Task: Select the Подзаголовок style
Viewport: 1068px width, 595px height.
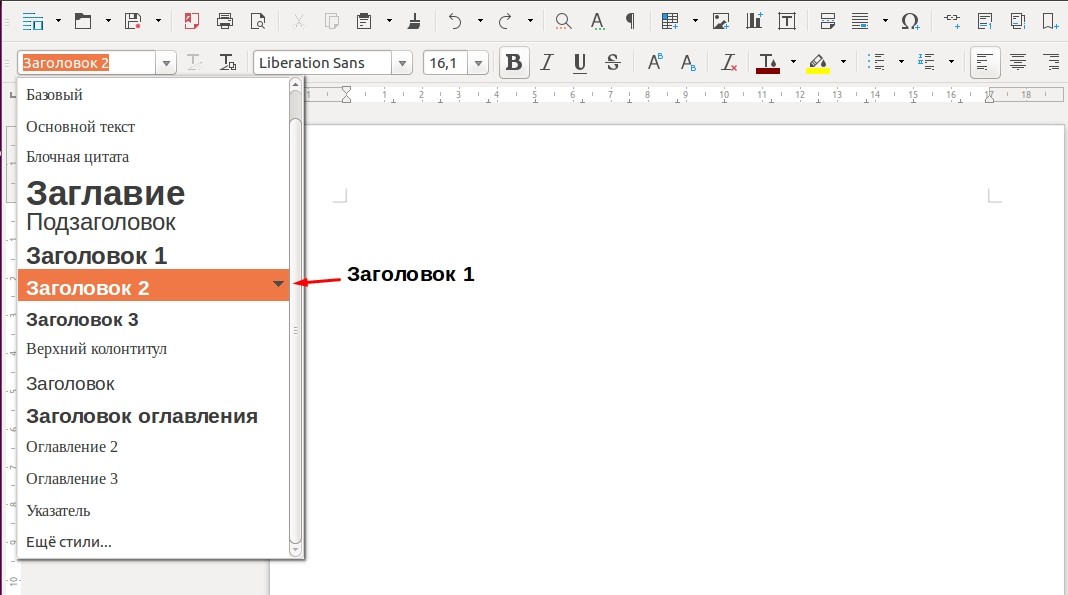Action: (153, 222)
